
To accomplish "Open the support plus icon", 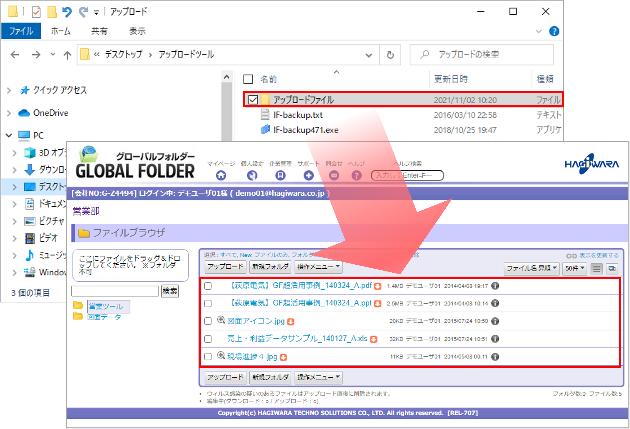I will (x=309, y=175).
